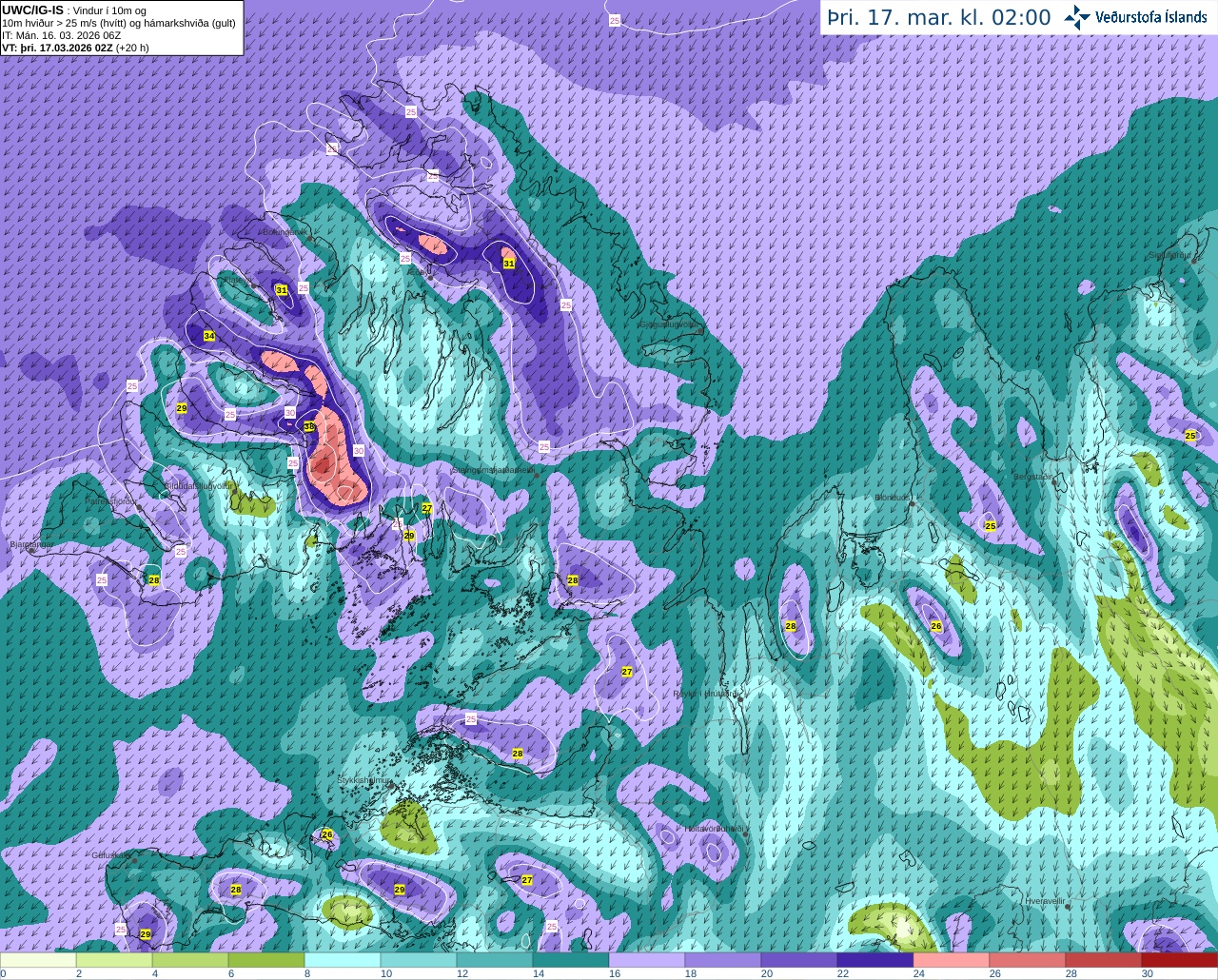Pick the dark indigo 22–24 m/s legend swatch
1218x980 pixels.
875,960
